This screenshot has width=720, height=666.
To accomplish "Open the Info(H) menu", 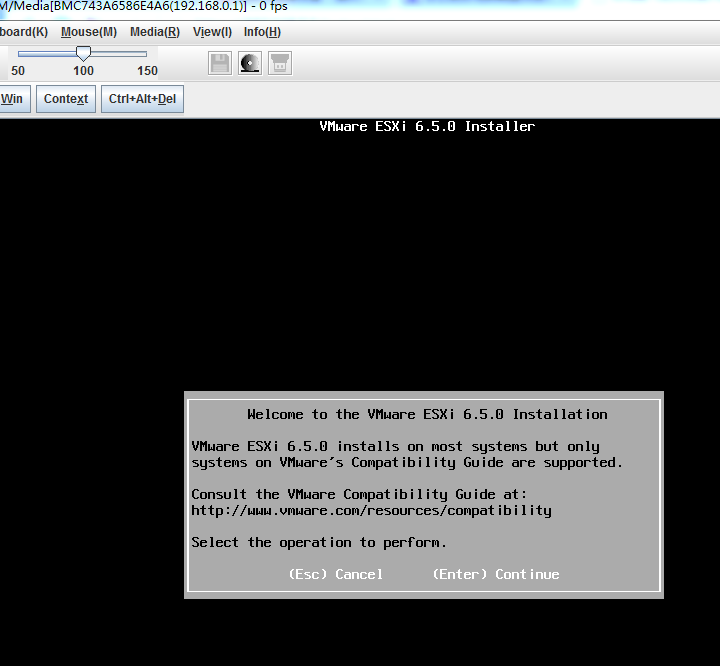I will pyautogui.click(x=262, y=32).
